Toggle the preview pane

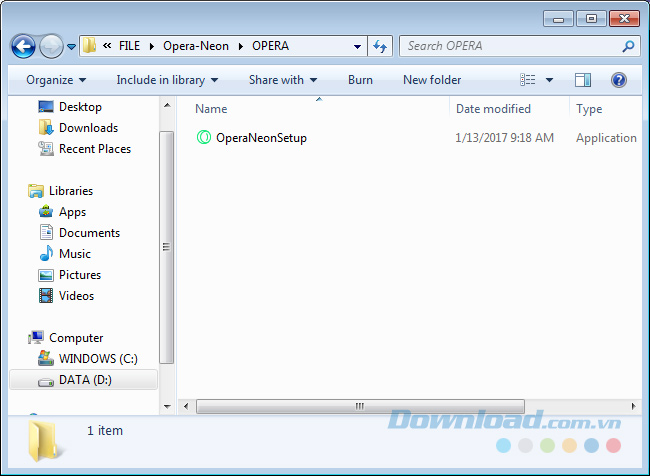pyautogui.click(x=583, y=80)
